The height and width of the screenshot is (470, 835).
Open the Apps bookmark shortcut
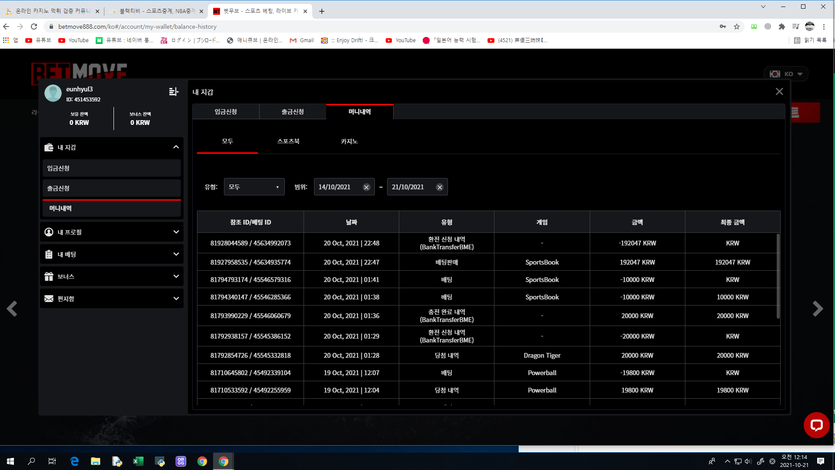click(x=11, y=40)
